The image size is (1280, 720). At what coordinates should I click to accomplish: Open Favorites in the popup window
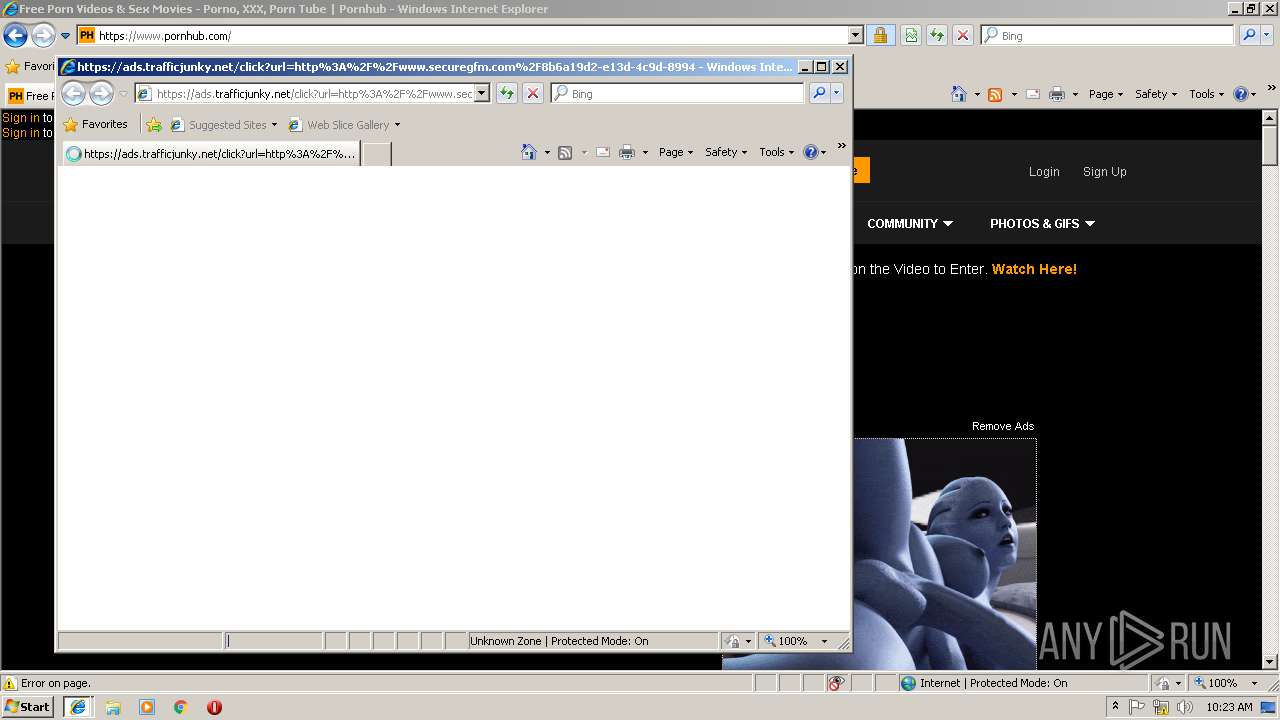[95, 125]
